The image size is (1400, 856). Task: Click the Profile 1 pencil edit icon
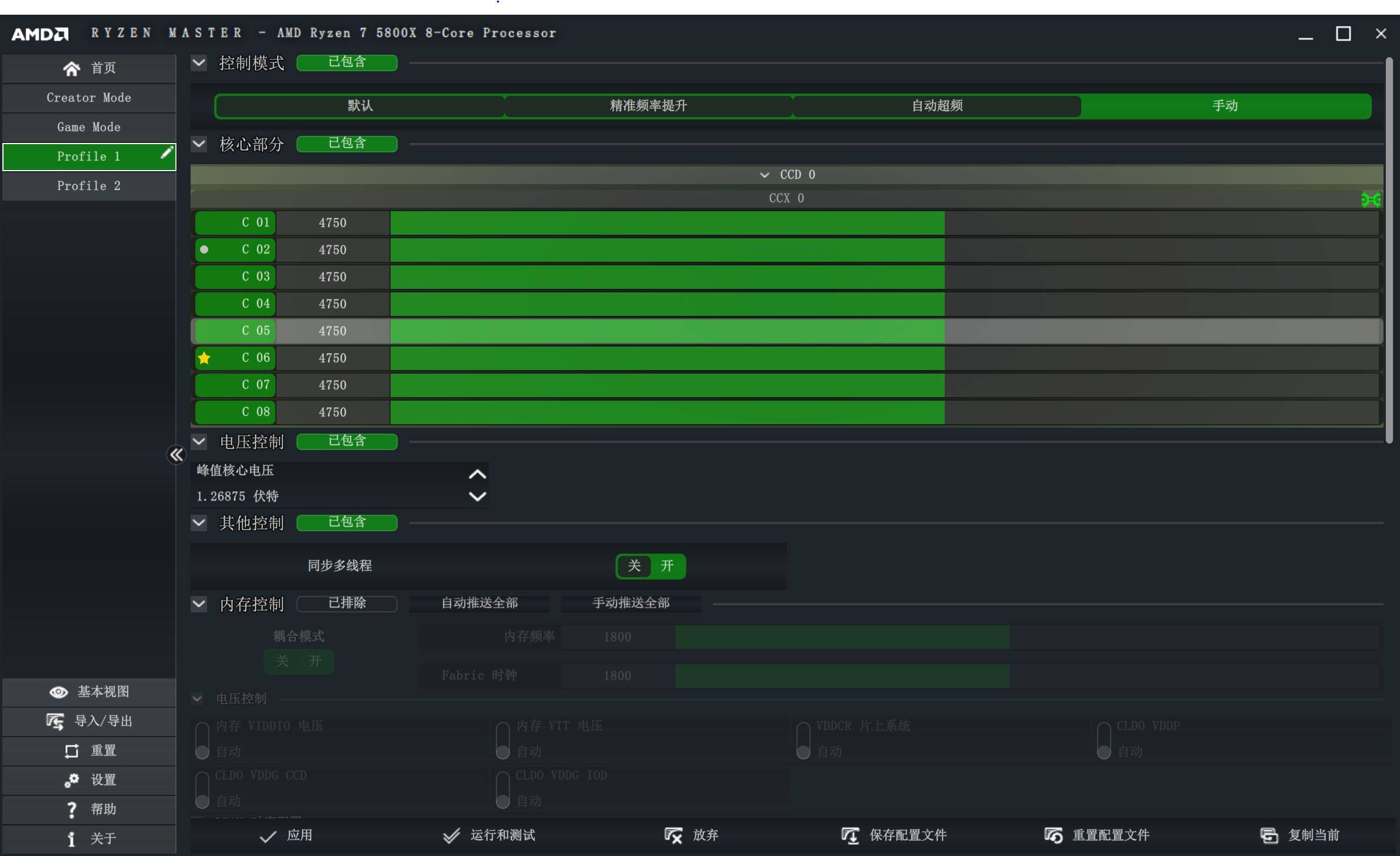click(166, 154)
